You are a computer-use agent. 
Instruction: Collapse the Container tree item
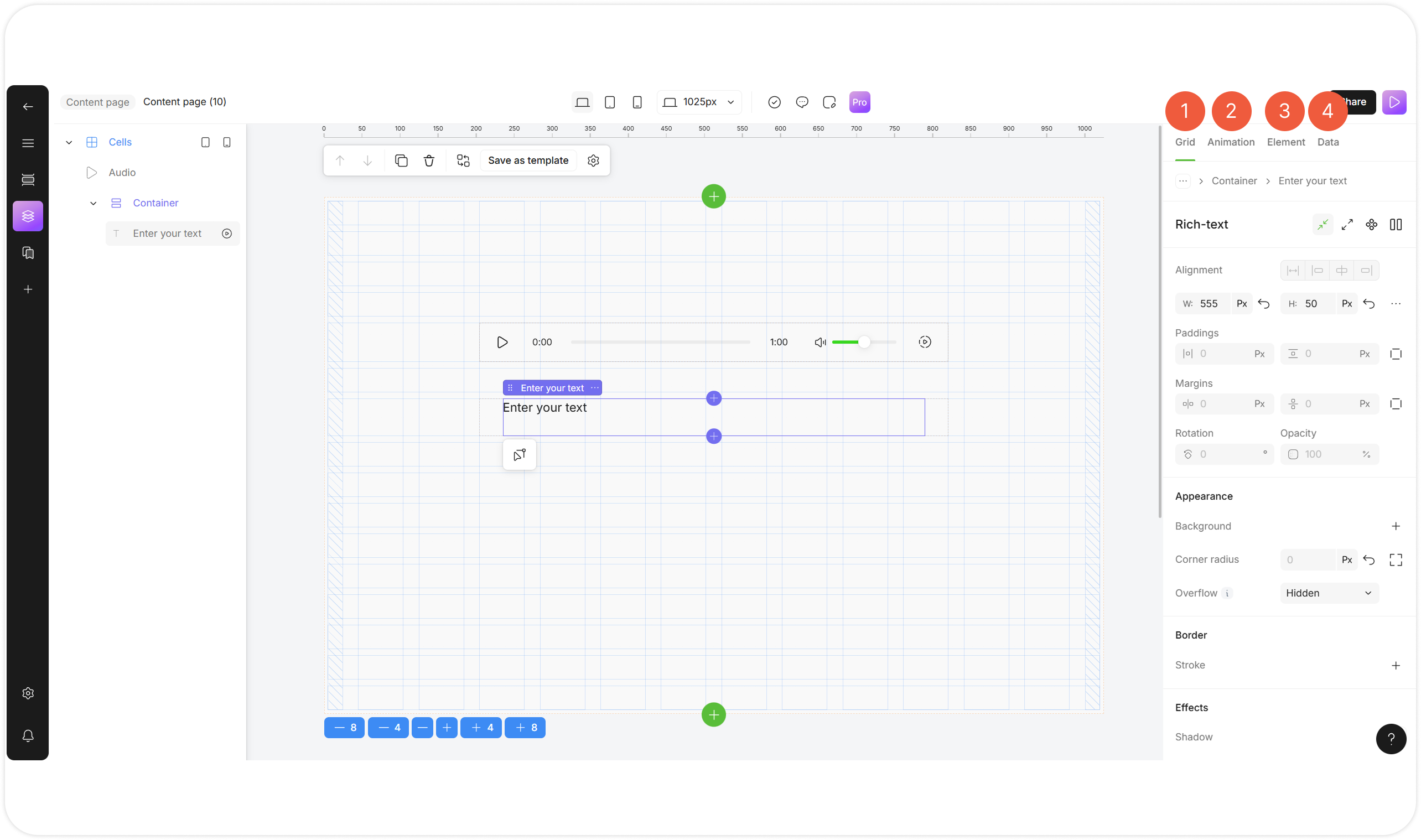pos(94,203)
